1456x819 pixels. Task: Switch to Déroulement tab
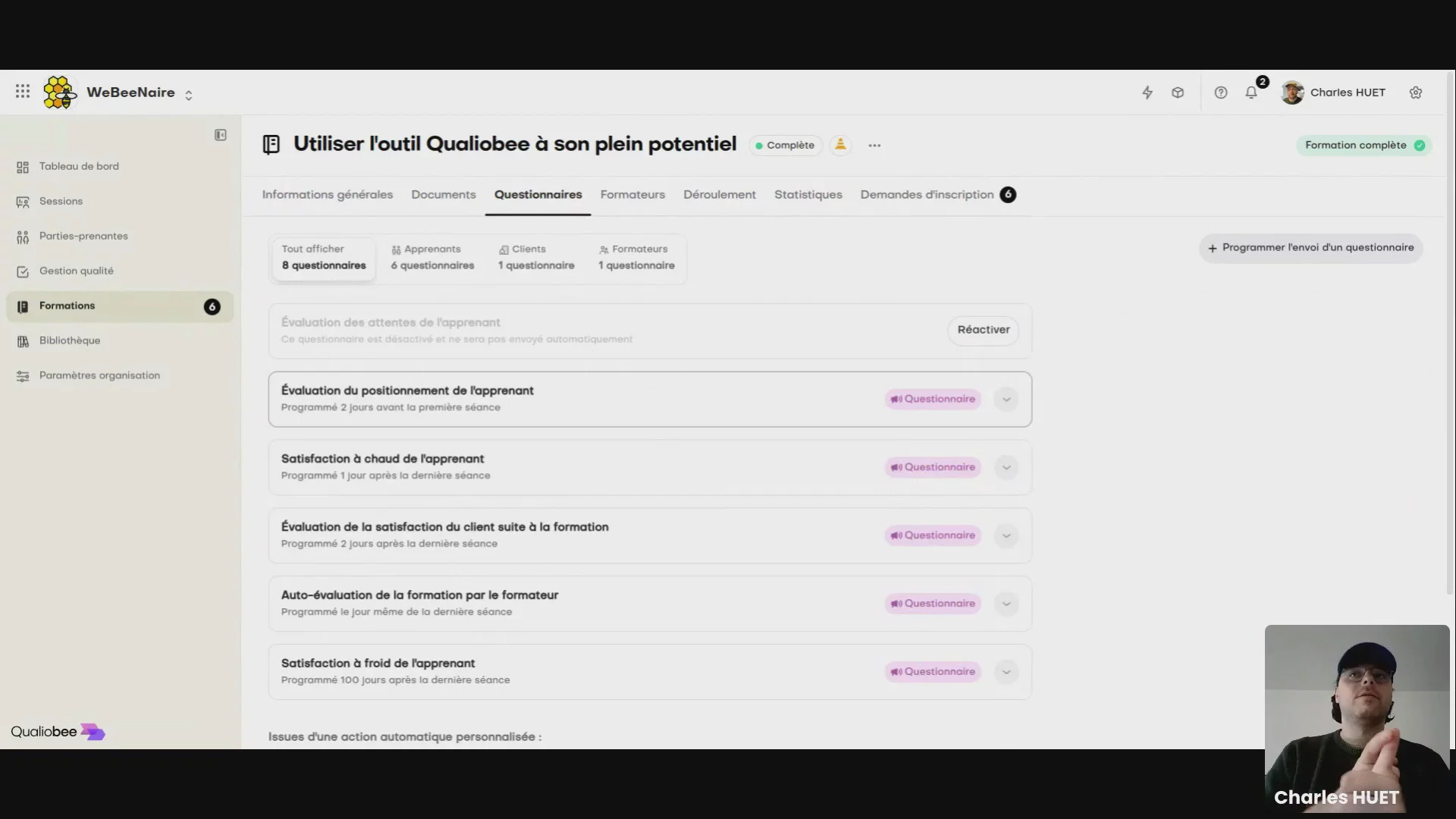point(720,195)
